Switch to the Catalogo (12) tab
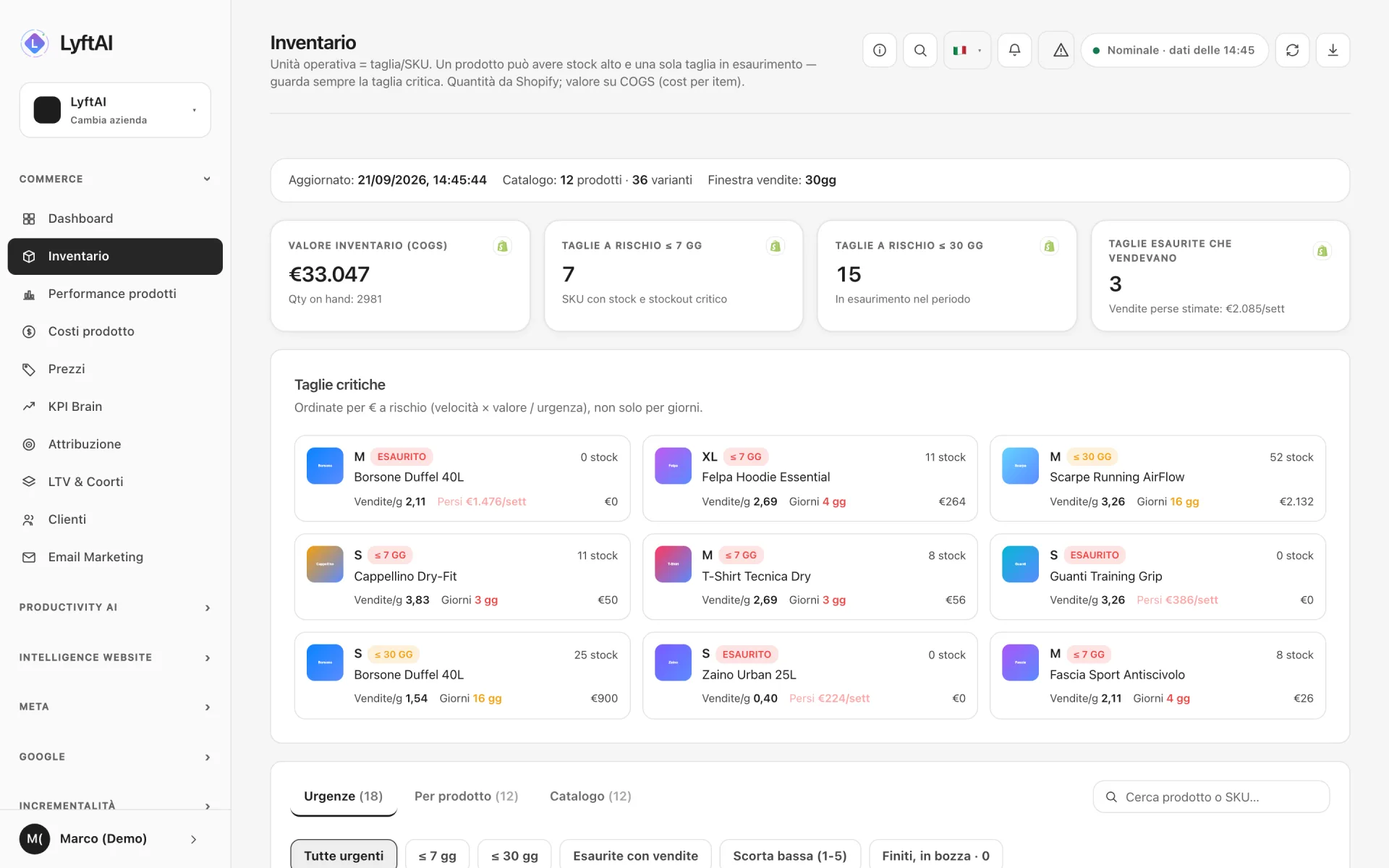Viewport: 1389px width, 868px height. [x=590, y=796]
